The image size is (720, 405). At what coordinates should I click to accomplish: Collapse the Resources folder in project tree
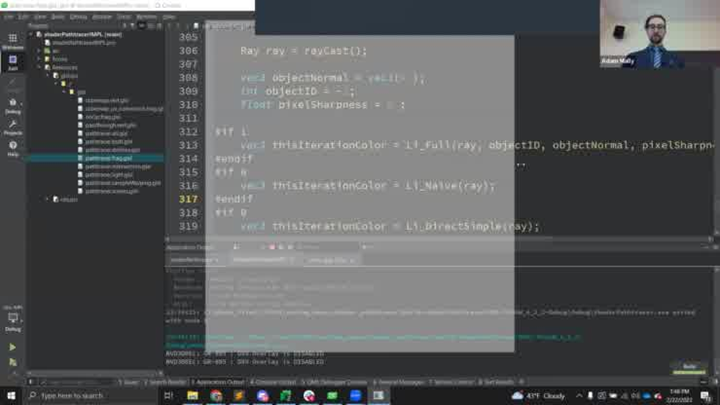click(x=39, y=67)
